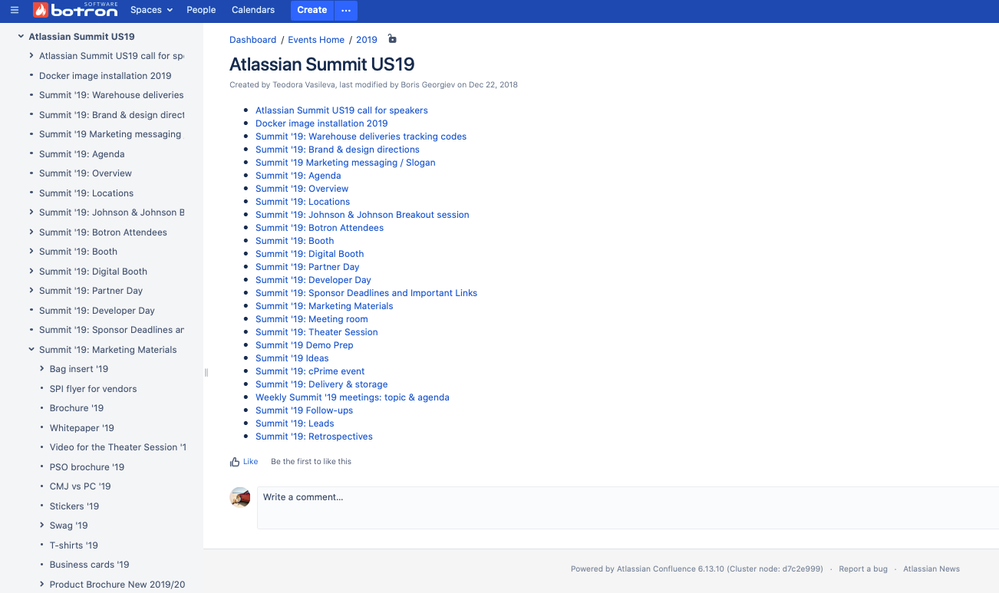999x593 pixels.
Task: Open Summit '19: Retrospectives link
Action: pos(314,436)
